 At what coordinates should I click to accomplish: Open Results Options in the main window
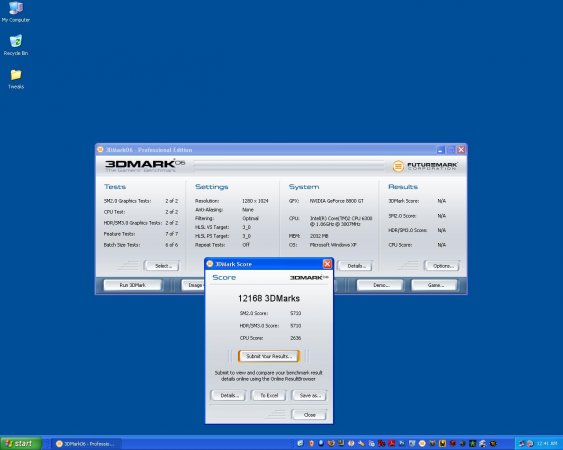coord(442,266)
